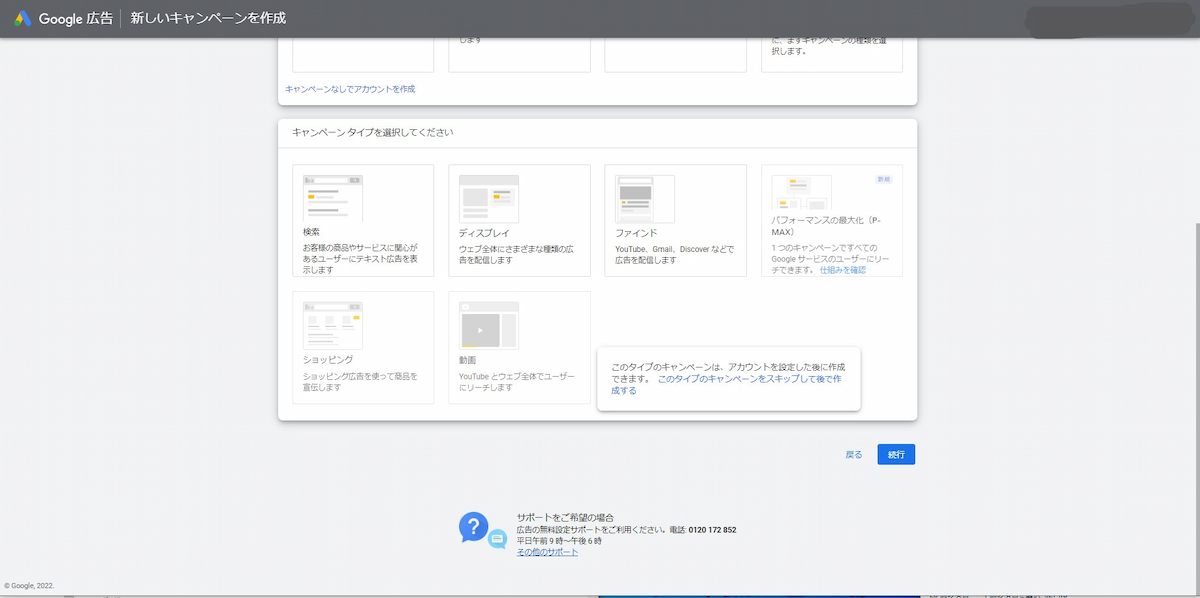Select the ディスプレイ campaign type thumbnail
The image size is (1200, 598).
click(489, 198)
